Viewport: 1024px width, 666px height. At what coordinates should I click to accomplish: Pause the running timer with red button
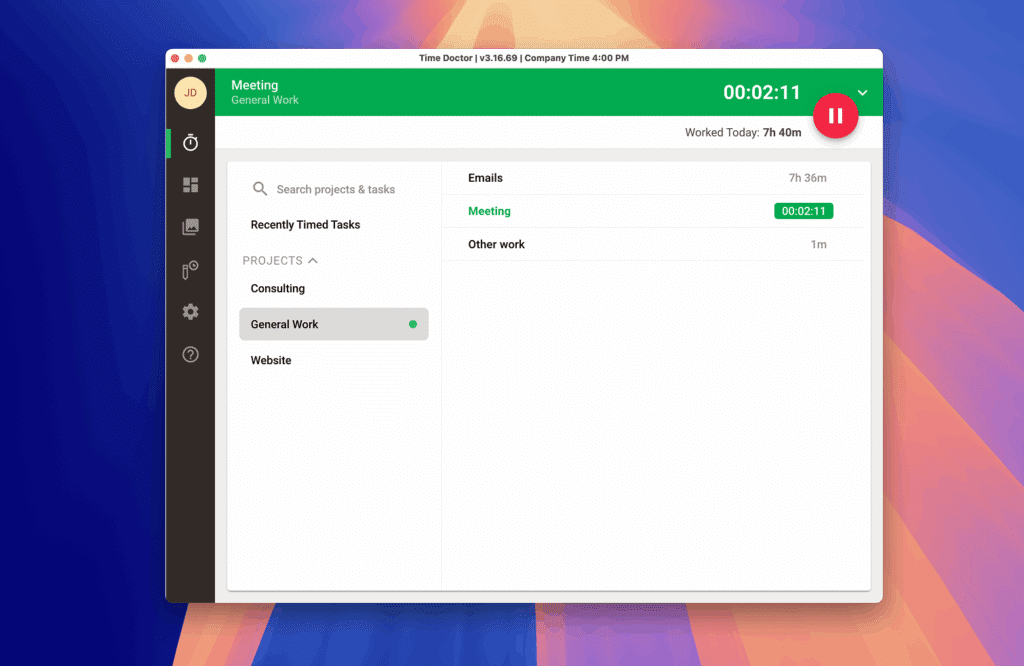tap(835, 116)
